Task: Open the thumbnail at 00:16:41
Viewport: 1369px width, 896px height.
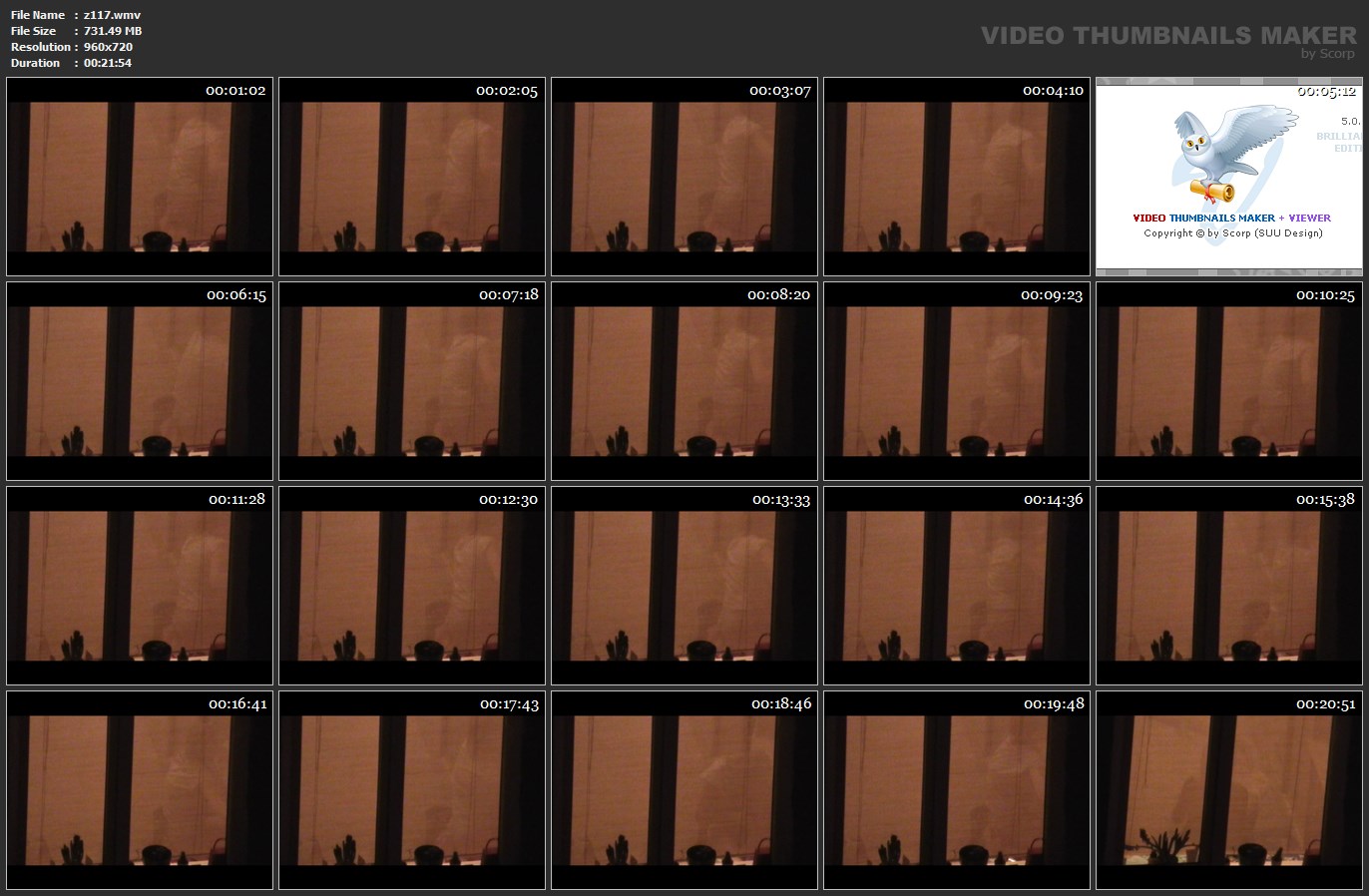Action: point(140,790)
